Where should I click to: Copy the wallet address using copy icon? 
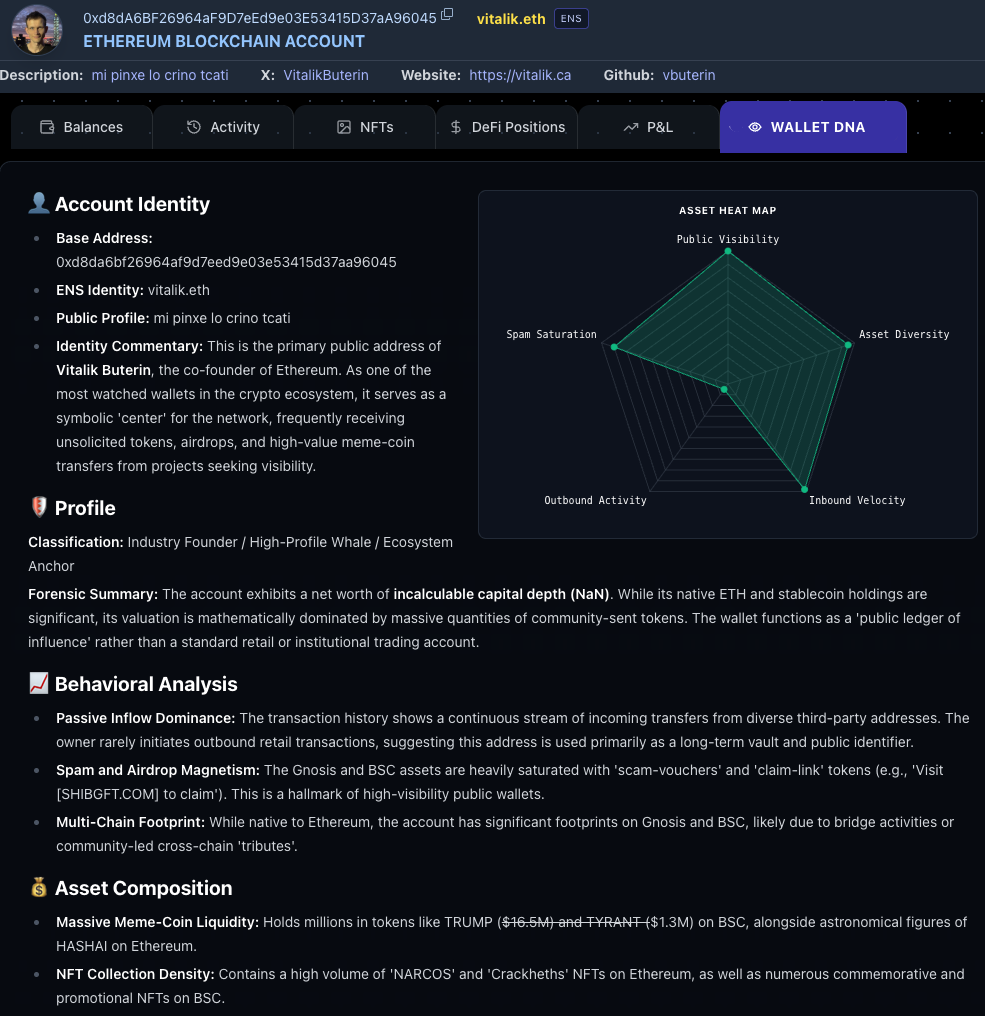[x=447, y=15]
